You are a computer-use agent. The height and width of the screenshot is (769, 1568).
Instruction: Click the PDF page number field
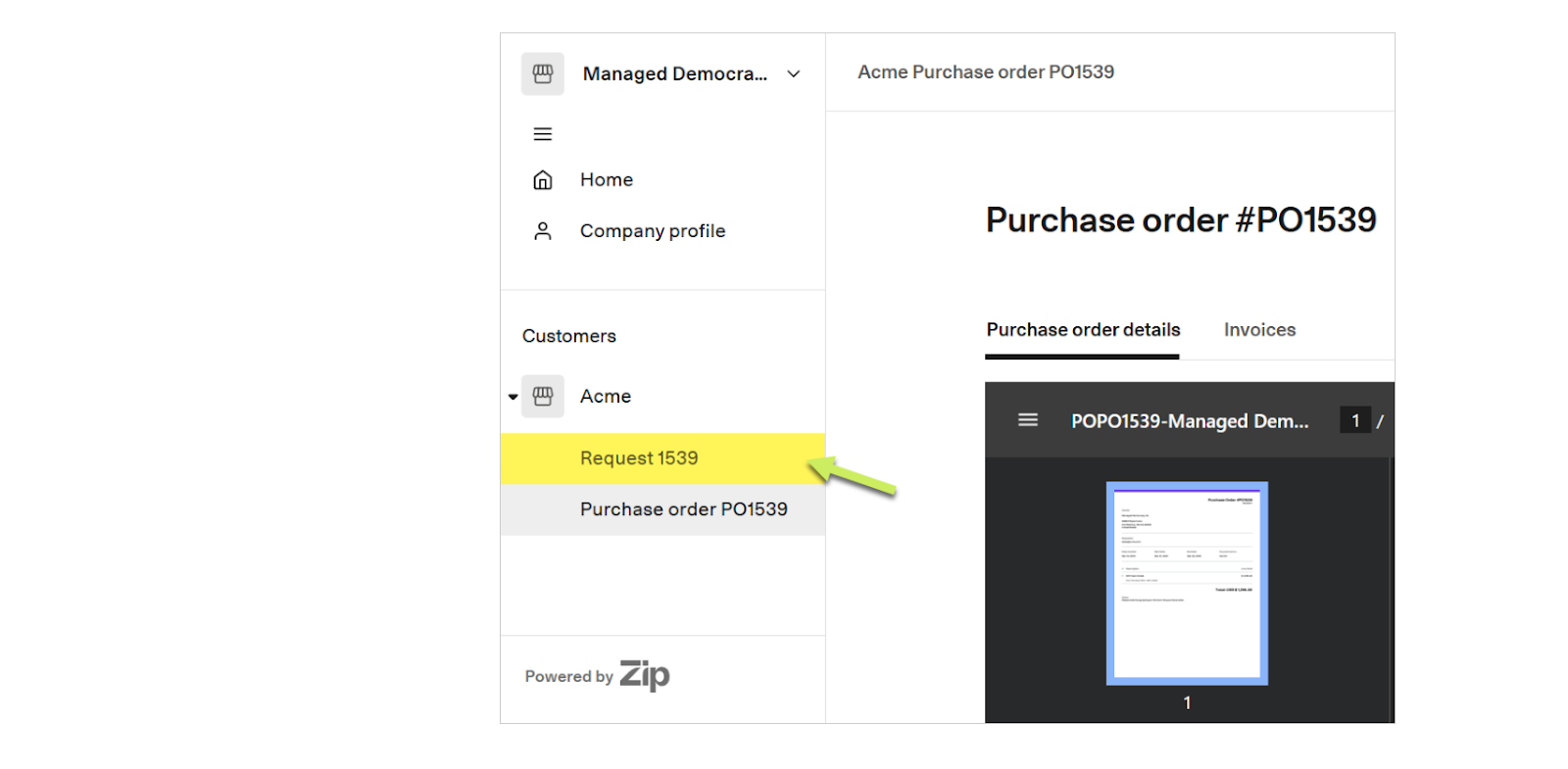coord(1355,420)
